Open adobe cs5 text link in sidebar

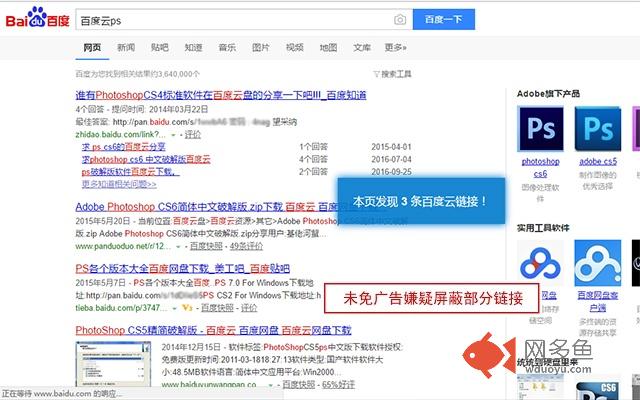click(x=598, y=162)
